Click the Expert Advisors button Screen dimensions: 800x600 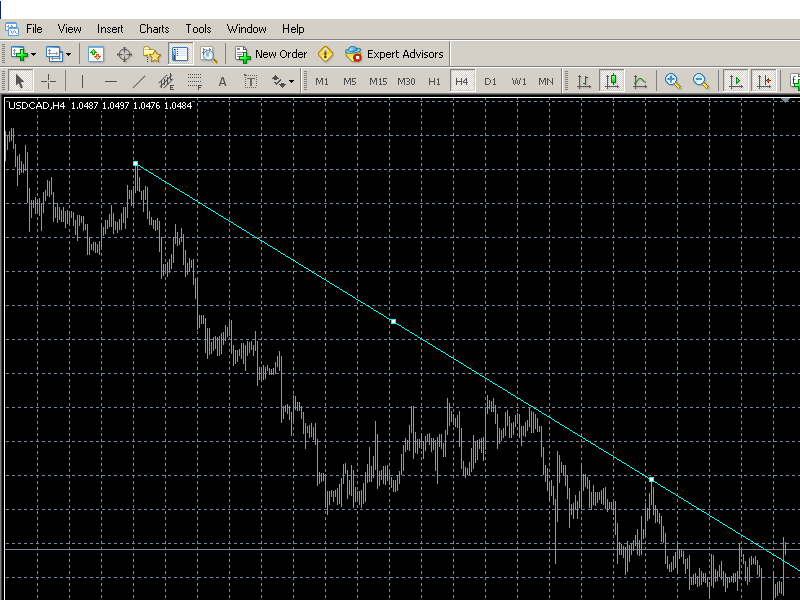tap(394, 54)
